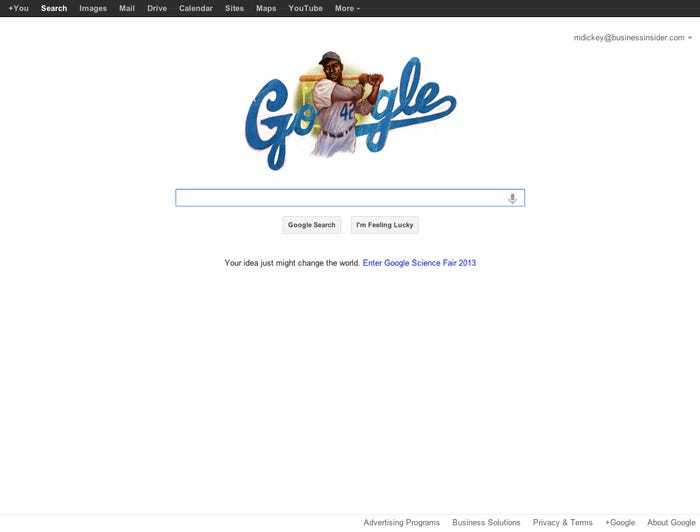This screenshot has height=532, width=700.
Task: Focus the main search input field
Action: point(350,198)
